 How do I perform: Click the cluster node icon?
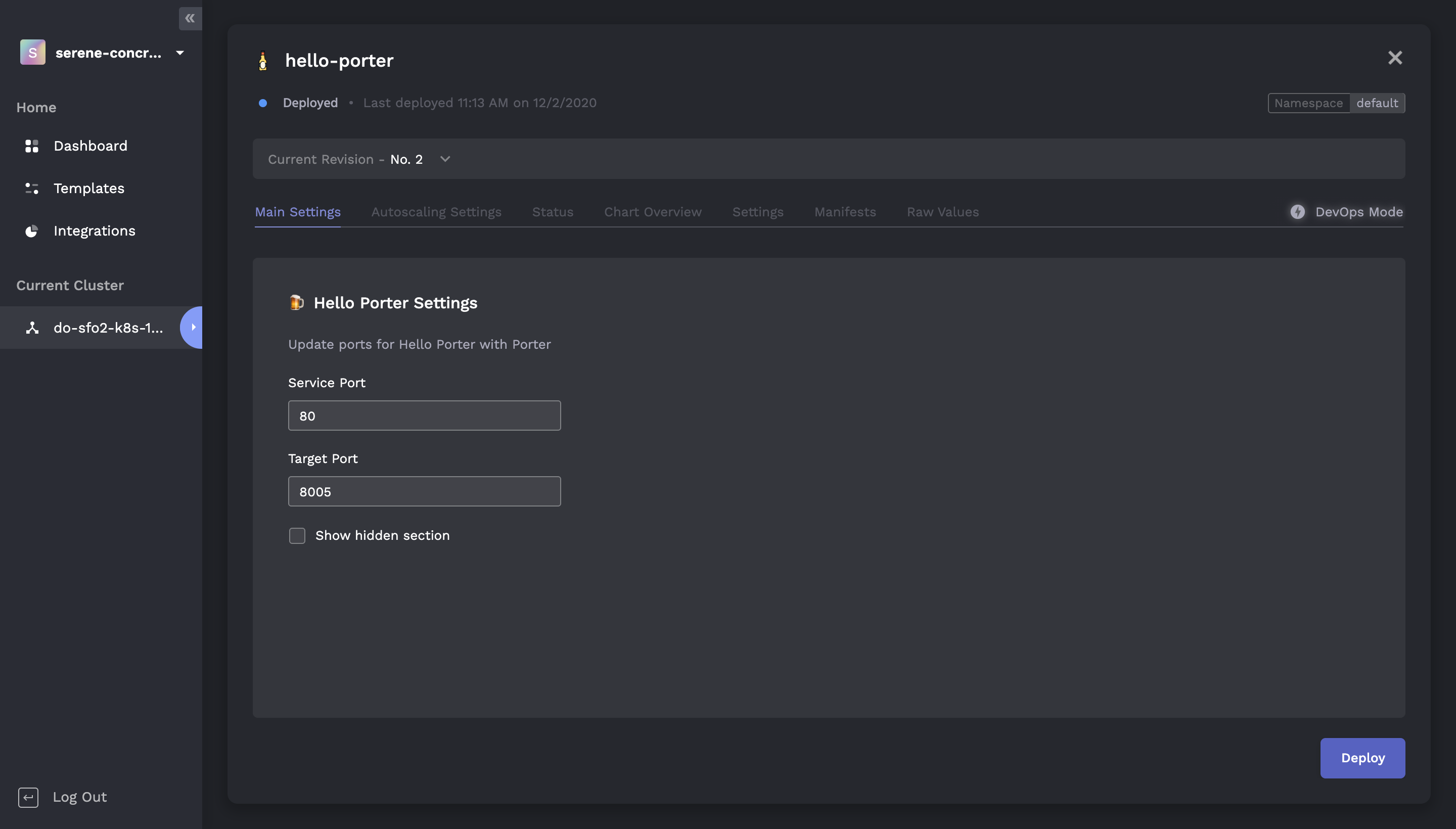[32, 328]
